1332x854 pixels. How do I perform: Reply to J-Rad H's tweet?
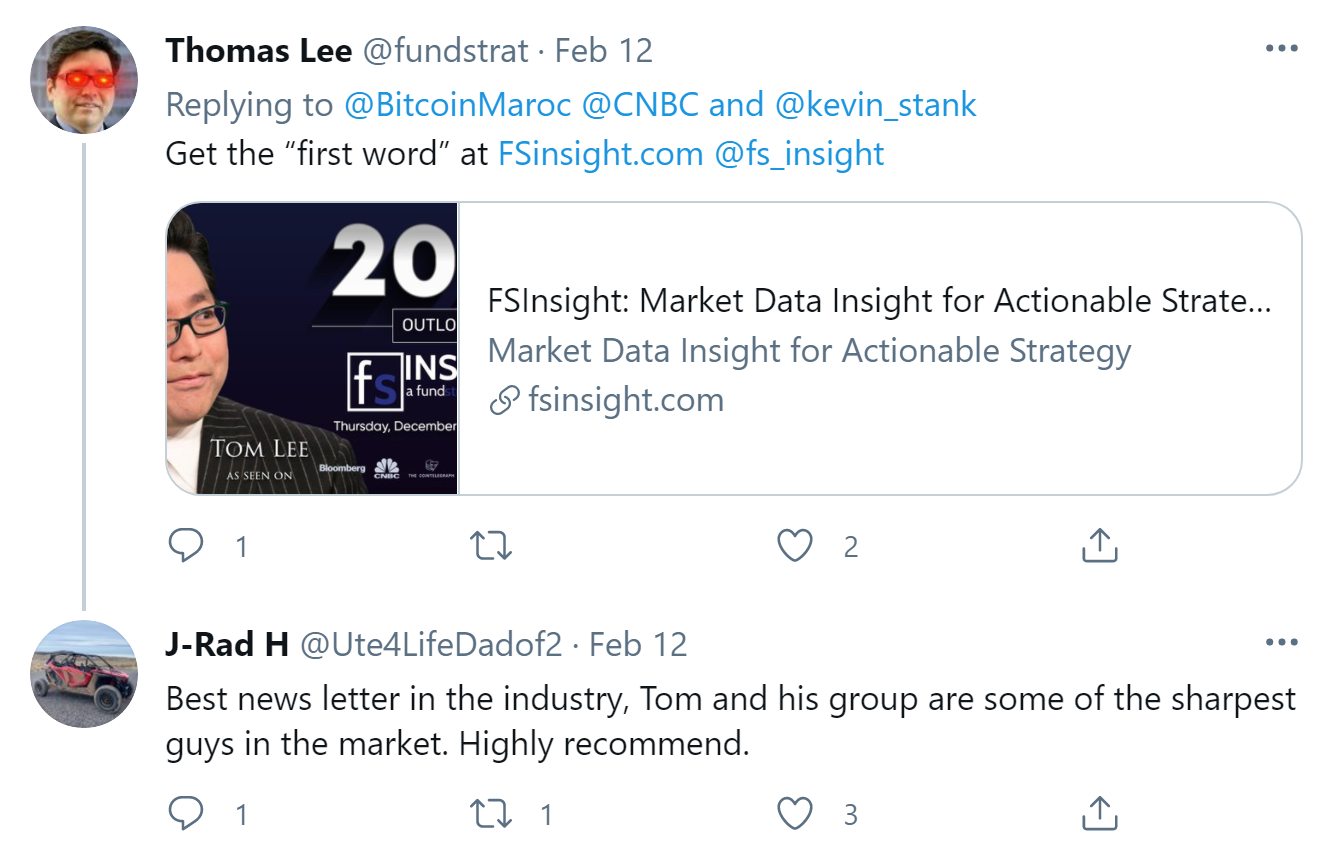click(186, 814)
